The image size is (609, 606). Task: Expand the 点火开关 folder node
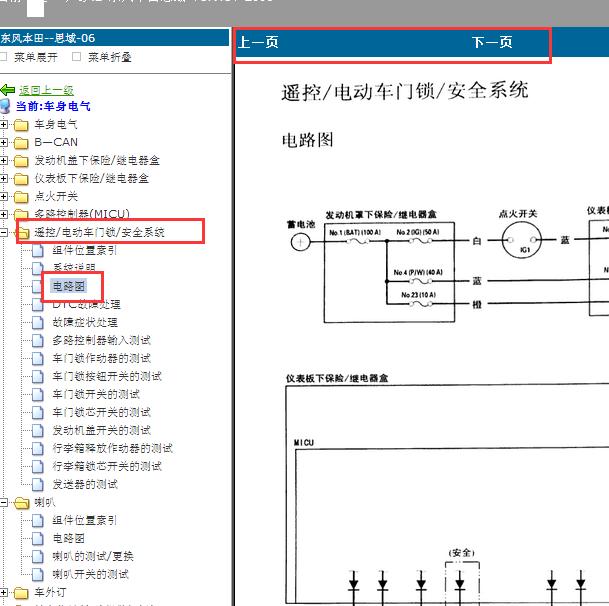coord(3,196)
